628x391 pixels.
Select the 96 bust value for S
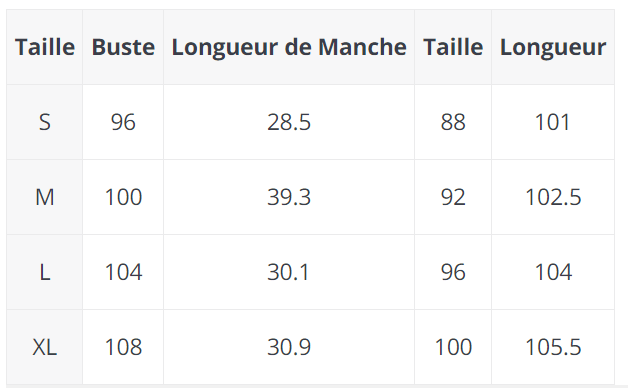(x=123, y=122)
